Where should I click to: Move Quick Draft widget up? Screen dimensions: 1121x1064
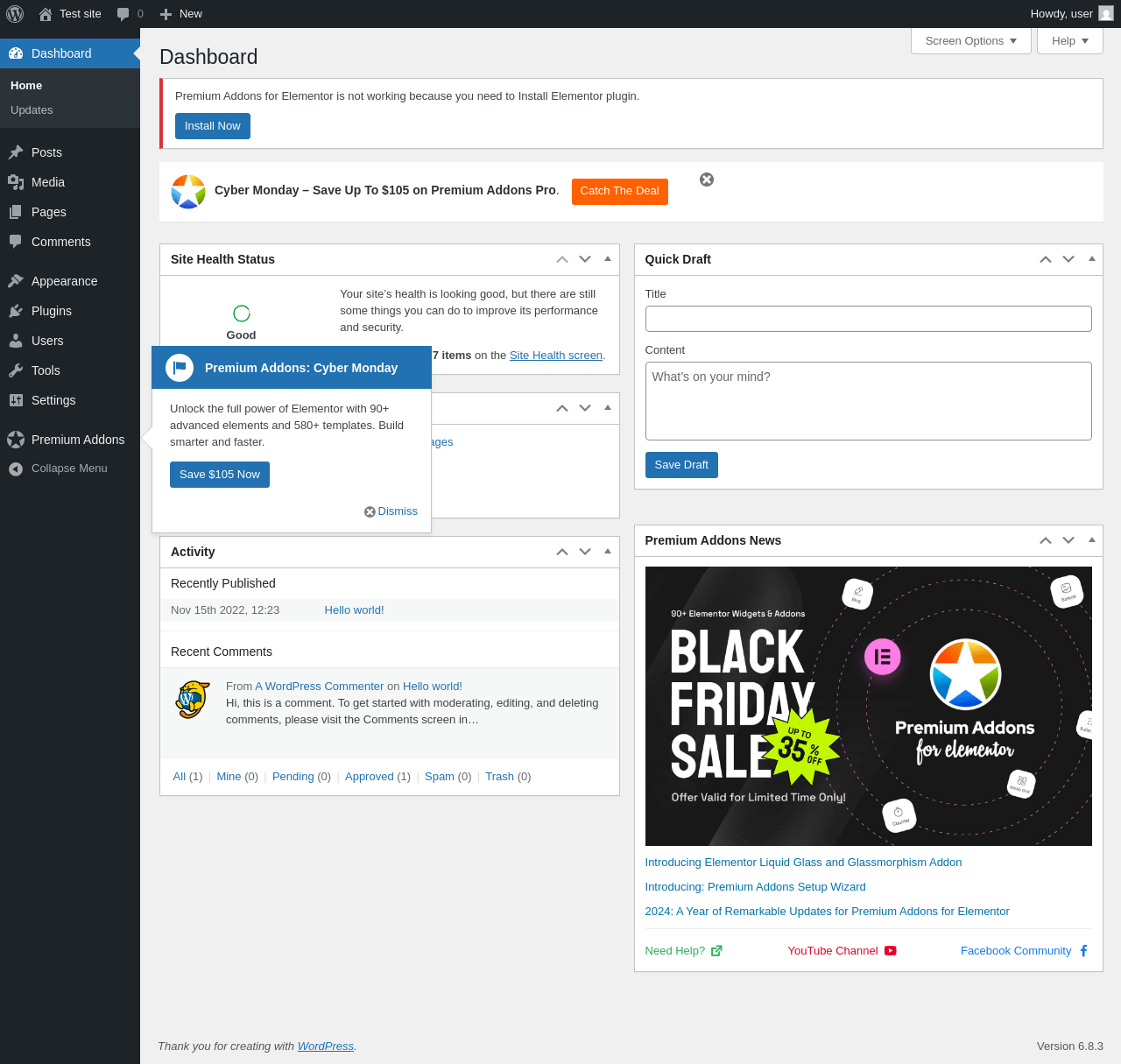(1046, 259)
